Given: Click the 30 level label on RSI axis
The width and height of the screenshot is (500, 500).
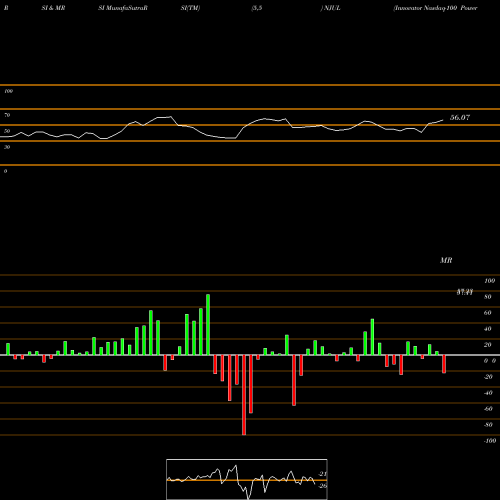Looking at the screenshot, I should (x=7, y=147).
